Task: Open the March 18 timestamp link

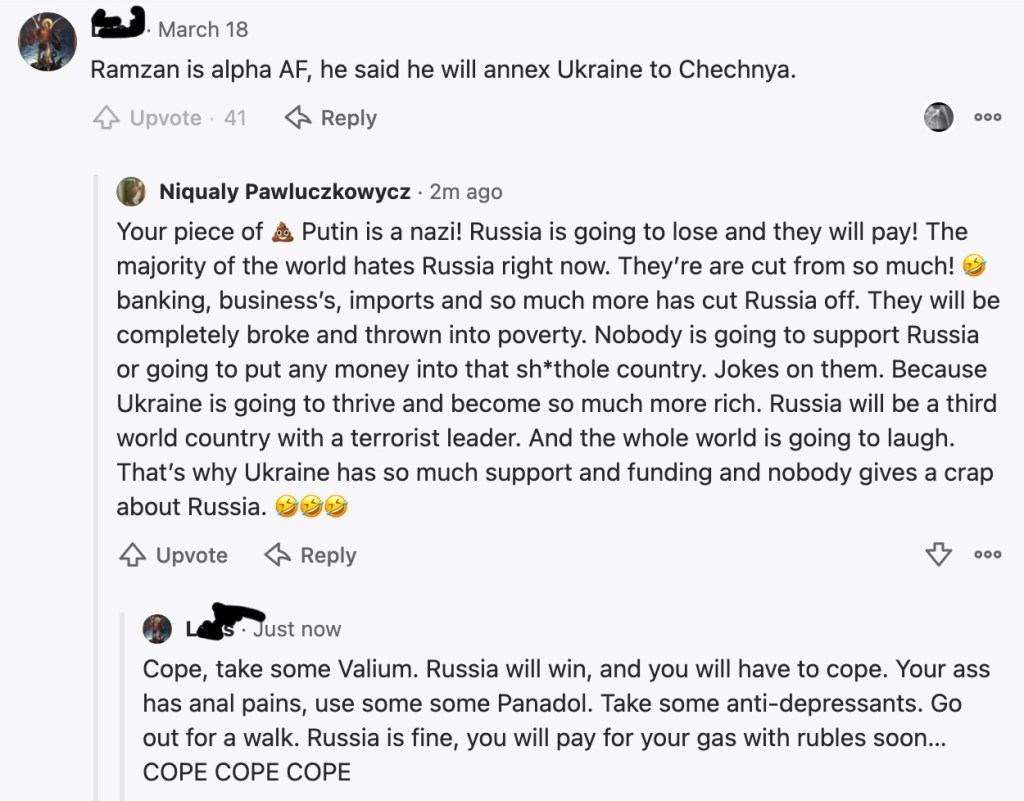Action: click(203, 30)
